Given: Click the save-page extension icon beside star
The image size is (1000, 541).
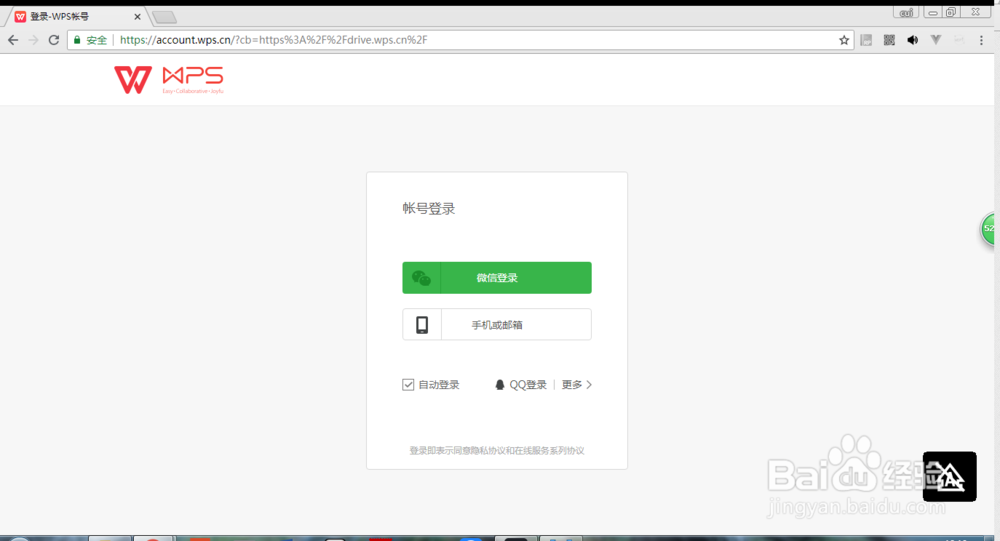Looking at the screenshot, I should (866, 40).
